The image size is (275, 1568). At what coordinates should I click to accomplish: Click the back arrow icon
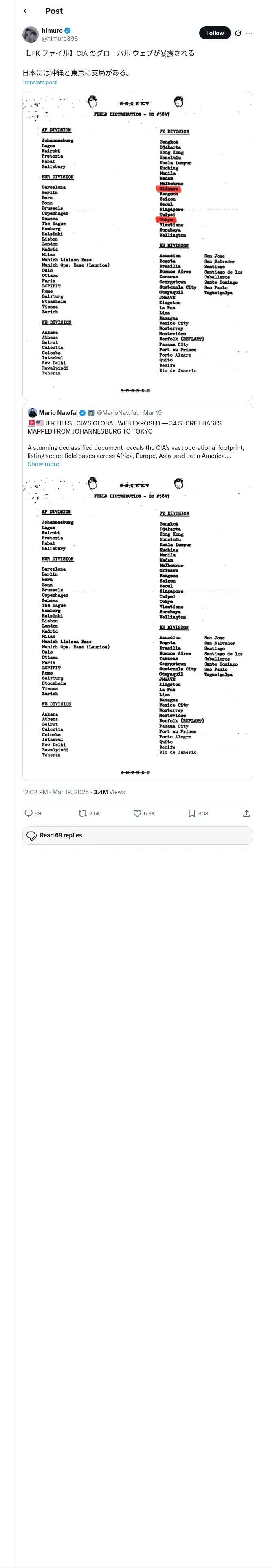(x=26, y=11)
